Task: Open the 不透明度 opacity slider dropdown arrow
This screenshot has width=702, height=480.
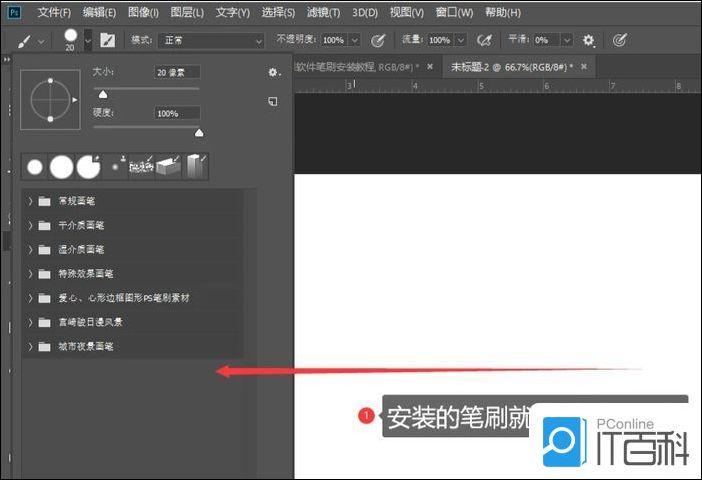Action: click(354, 40)
